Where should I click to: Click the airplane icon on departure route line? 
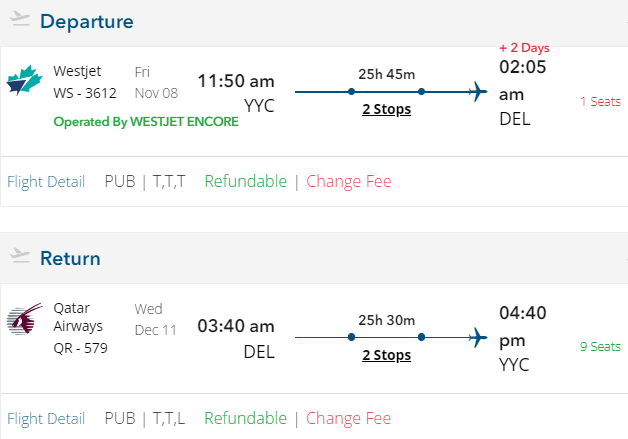click(x=477, y=92)
